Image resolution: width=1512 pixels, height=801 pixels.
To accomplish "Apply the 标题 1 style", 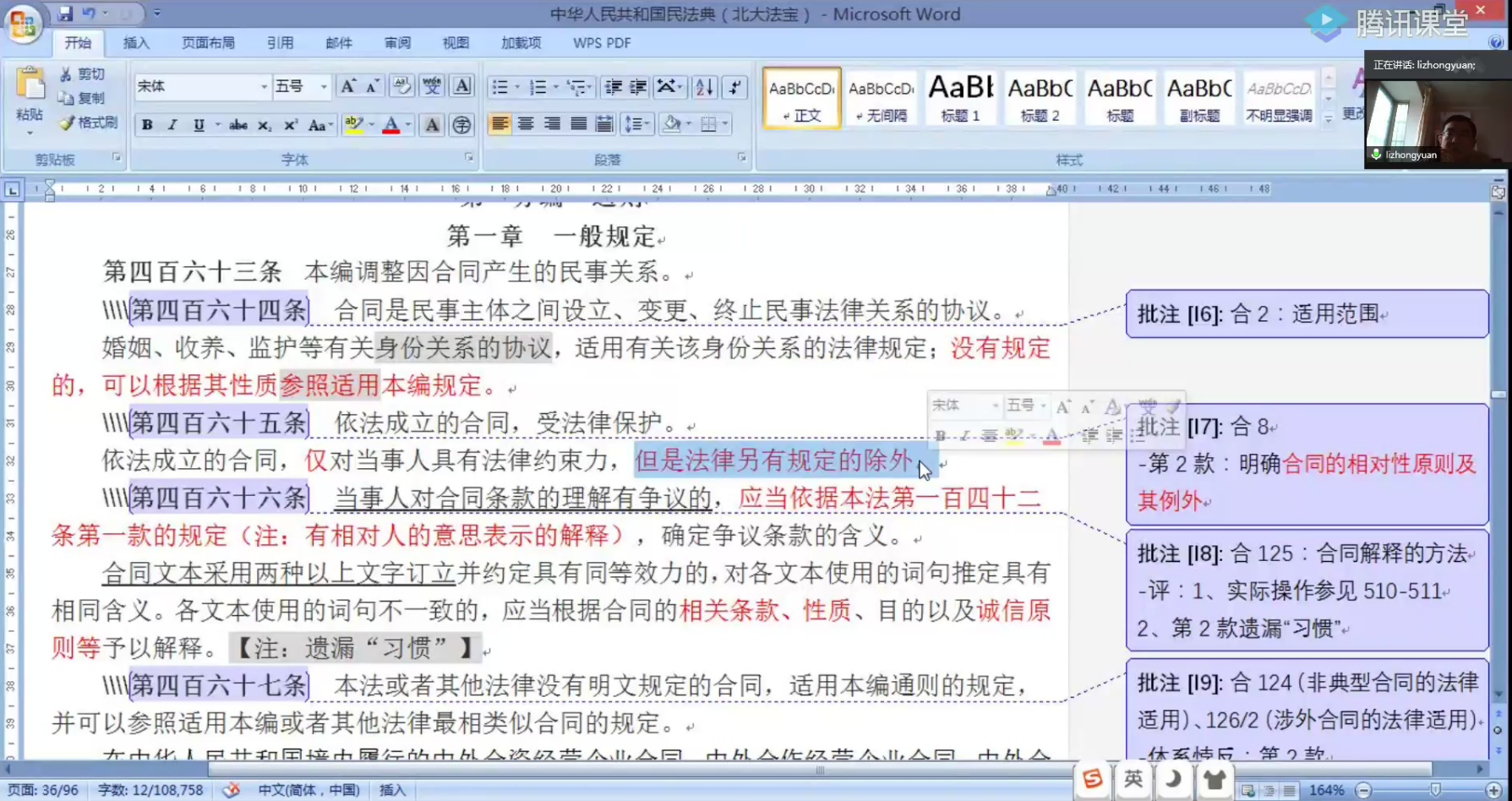I will (x=960, y=98).
